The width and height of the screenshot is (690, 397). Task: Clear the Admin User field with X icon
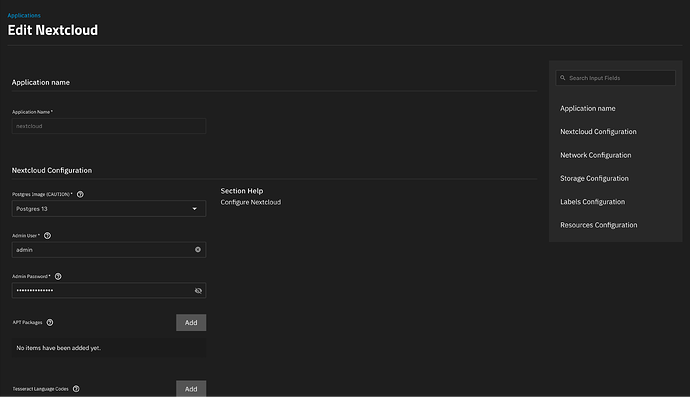tap(198, 250)
